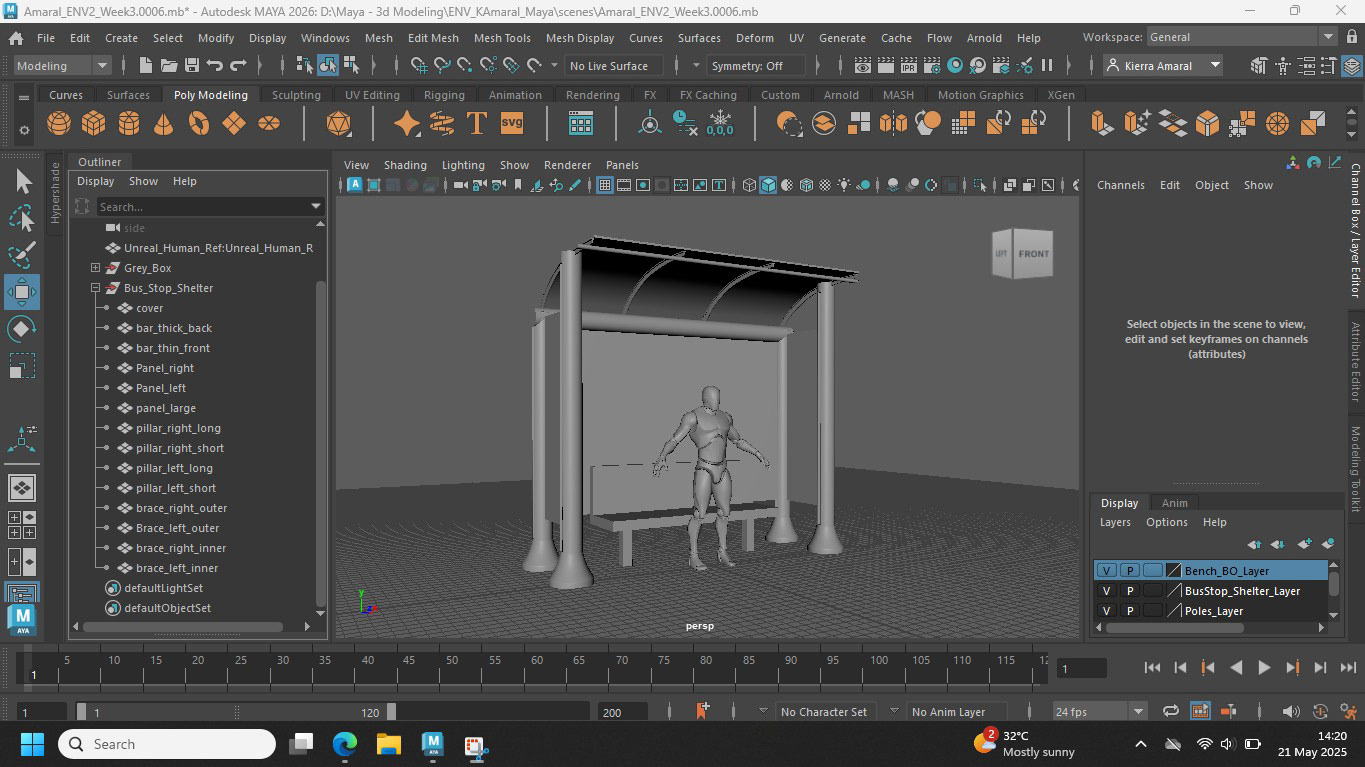Click the Platonic solid shelf icon
This screenshot has width=1365, height=767.
[x=339, y=124]
